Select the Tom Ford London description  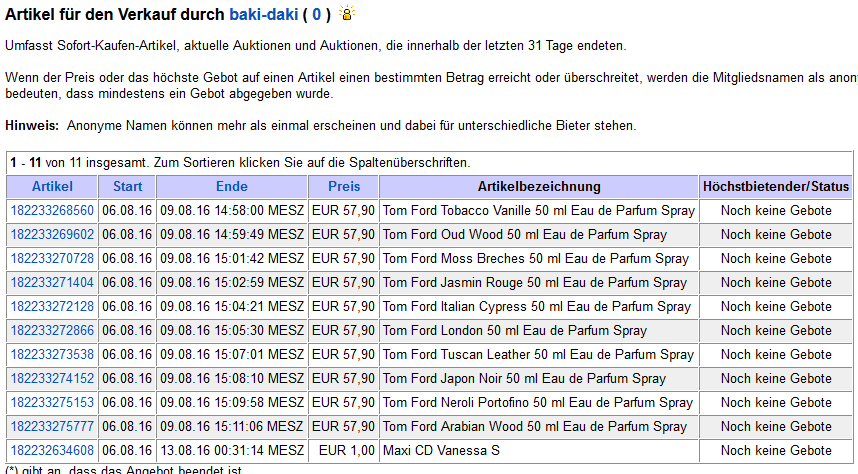515,331
